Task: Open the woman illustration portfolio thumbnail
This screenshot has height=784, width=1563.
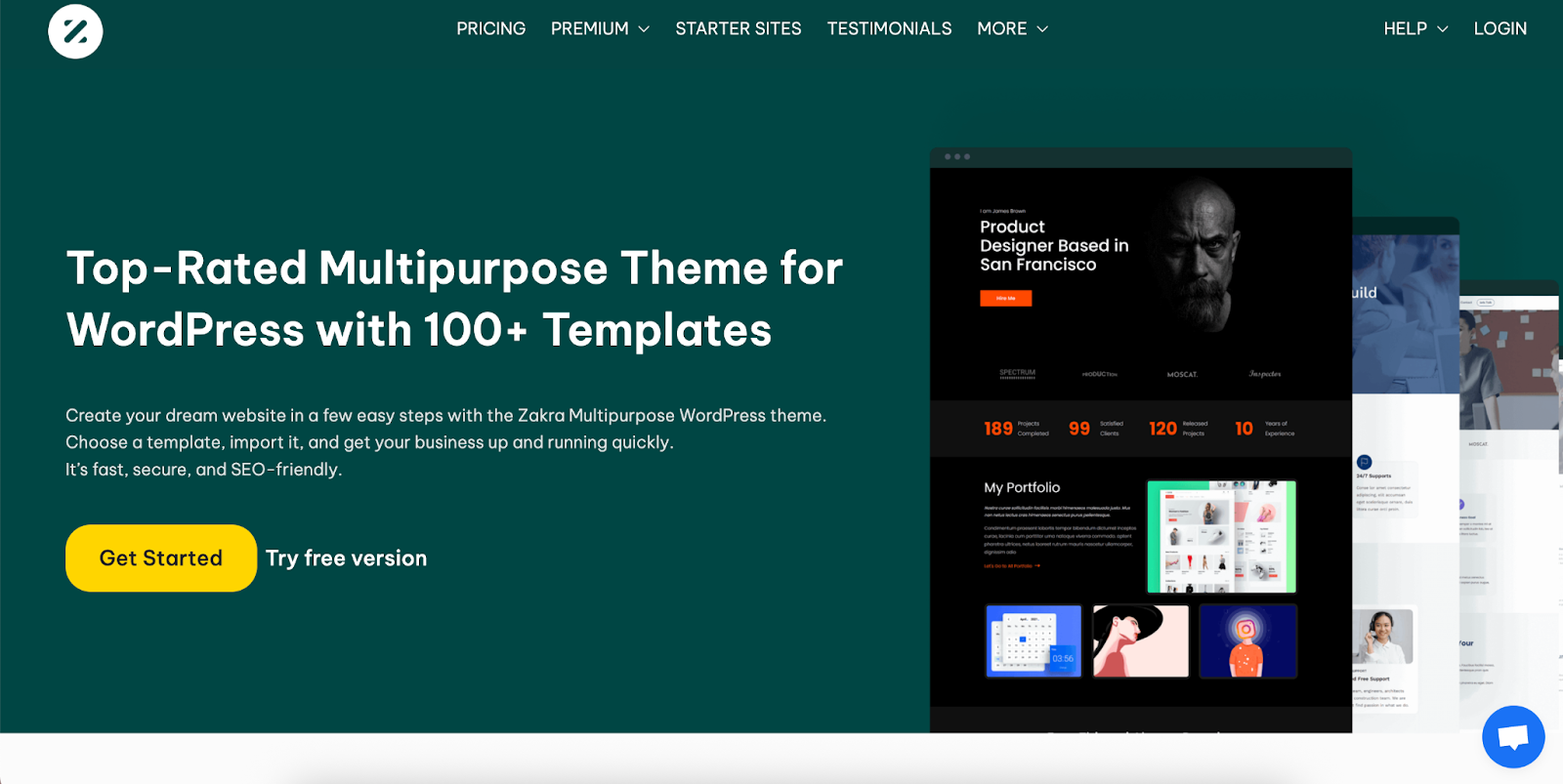Action: pyautogui.click(x=1140, y=640)
